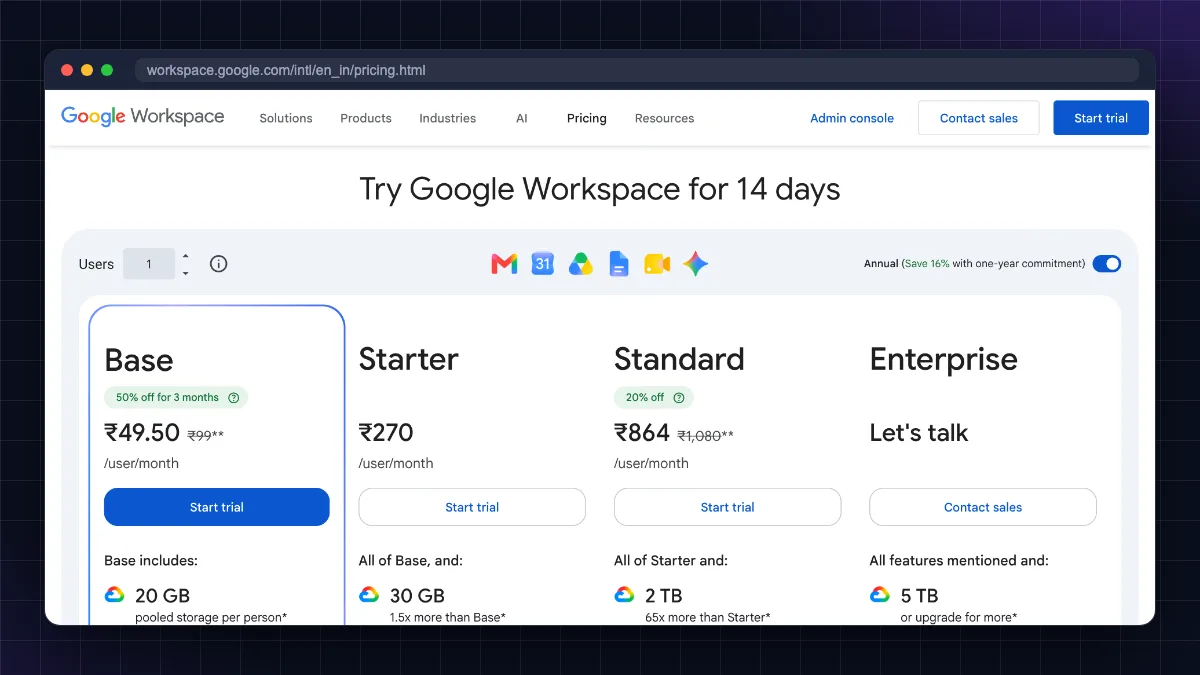Click 'Try Google Workspace for 14 days' heading
This screenshot has height=675, width=1200.
[x=600, y=189]
